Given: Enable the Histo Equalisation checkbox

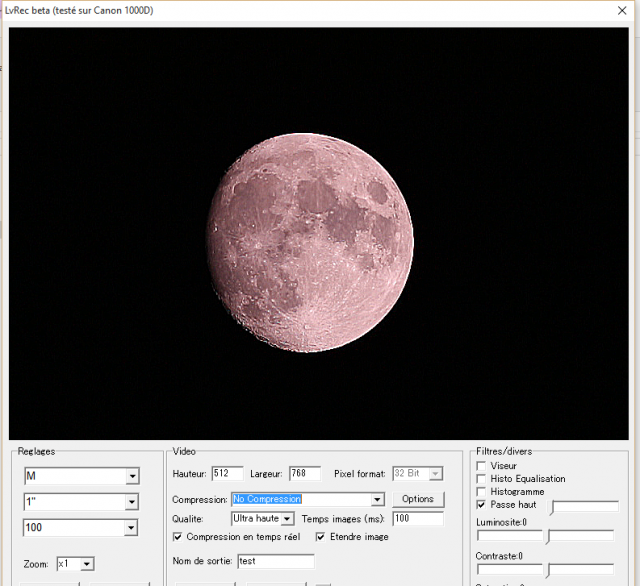Looking at the screenshot, I should (481, 479).
